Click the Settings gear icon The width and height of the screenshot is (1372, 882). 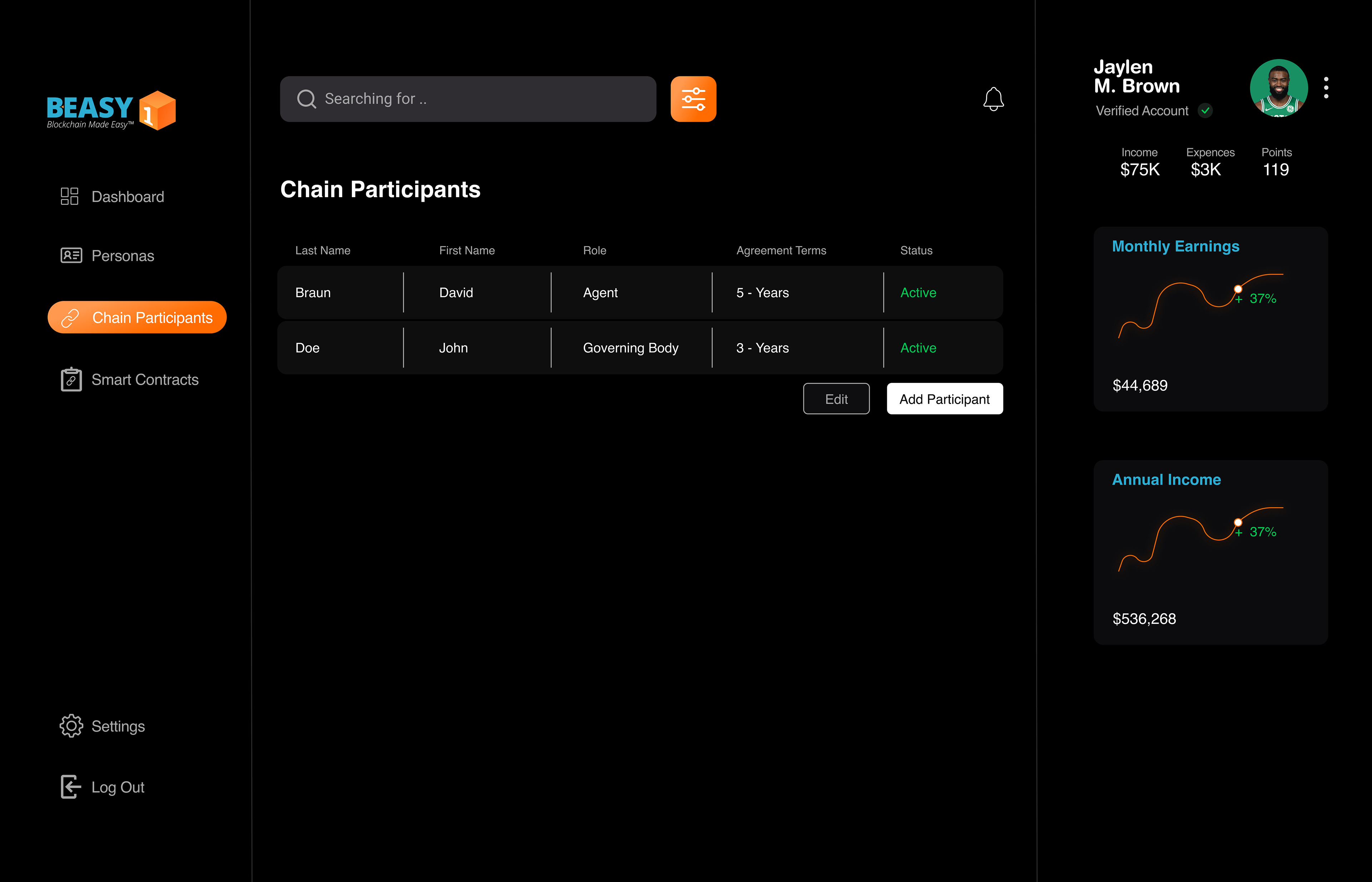tap(71, 726)
